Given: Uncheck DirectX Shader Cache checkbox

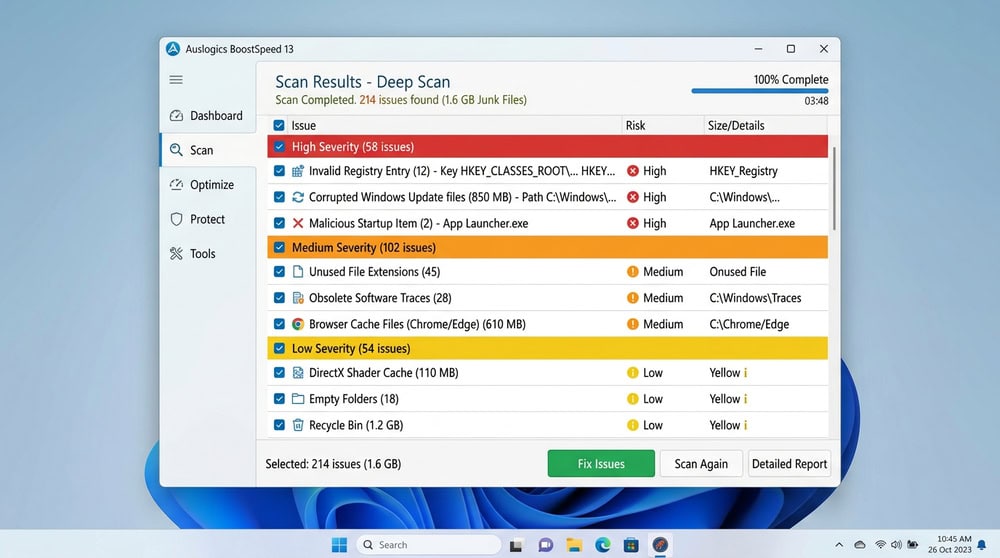Looking at the screenshot, I should tap(279, 372).
